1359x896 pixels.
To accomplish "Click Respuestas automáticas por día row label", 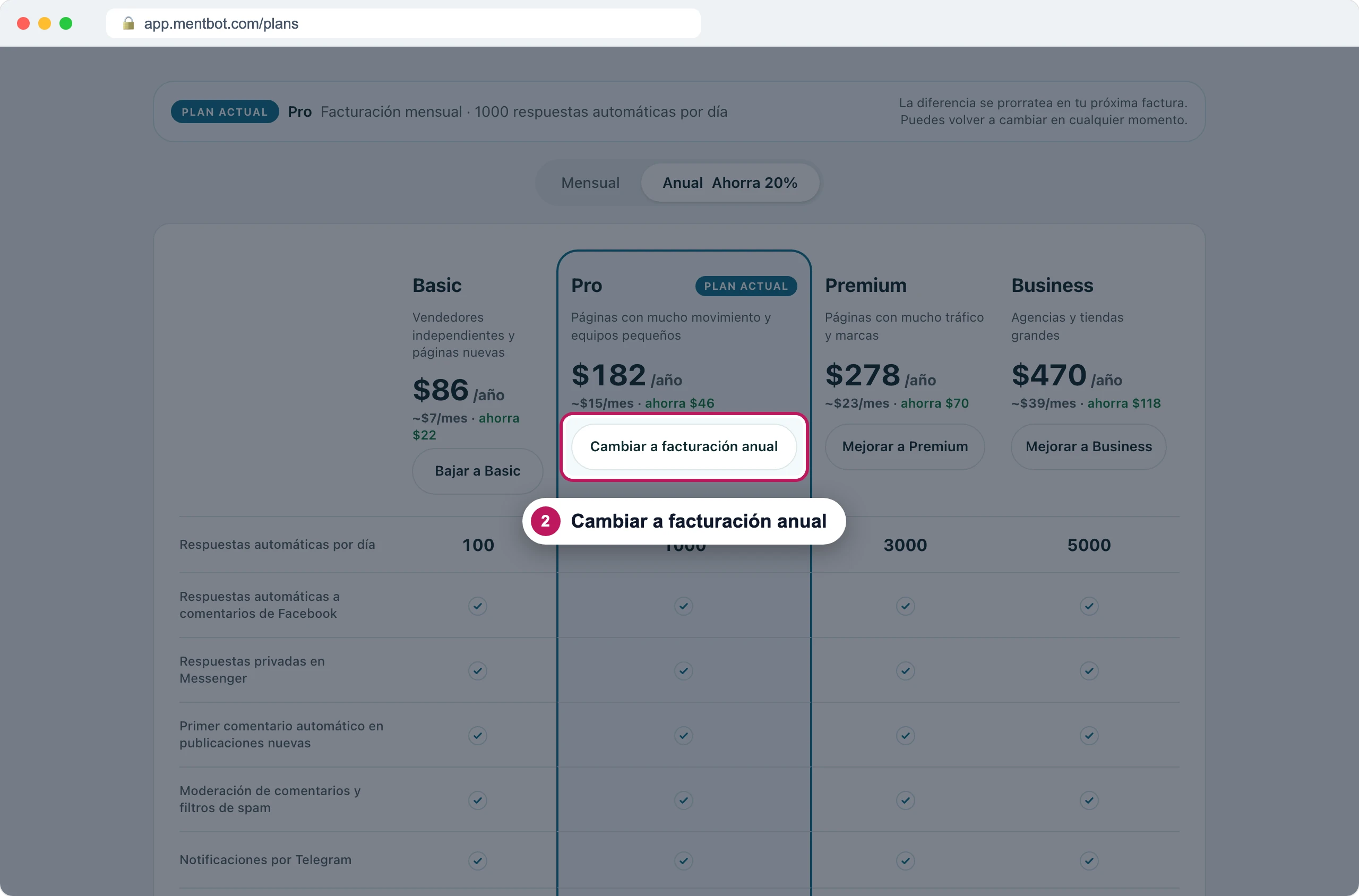I will point(277,545).
